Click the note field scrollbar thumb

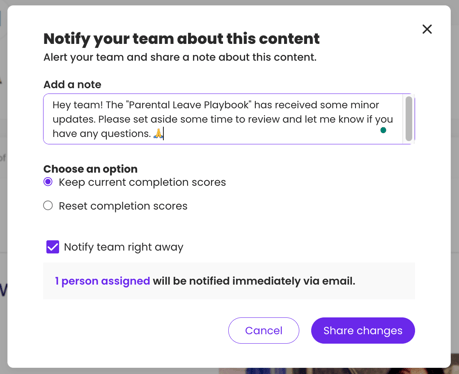[x=409, y=119]
